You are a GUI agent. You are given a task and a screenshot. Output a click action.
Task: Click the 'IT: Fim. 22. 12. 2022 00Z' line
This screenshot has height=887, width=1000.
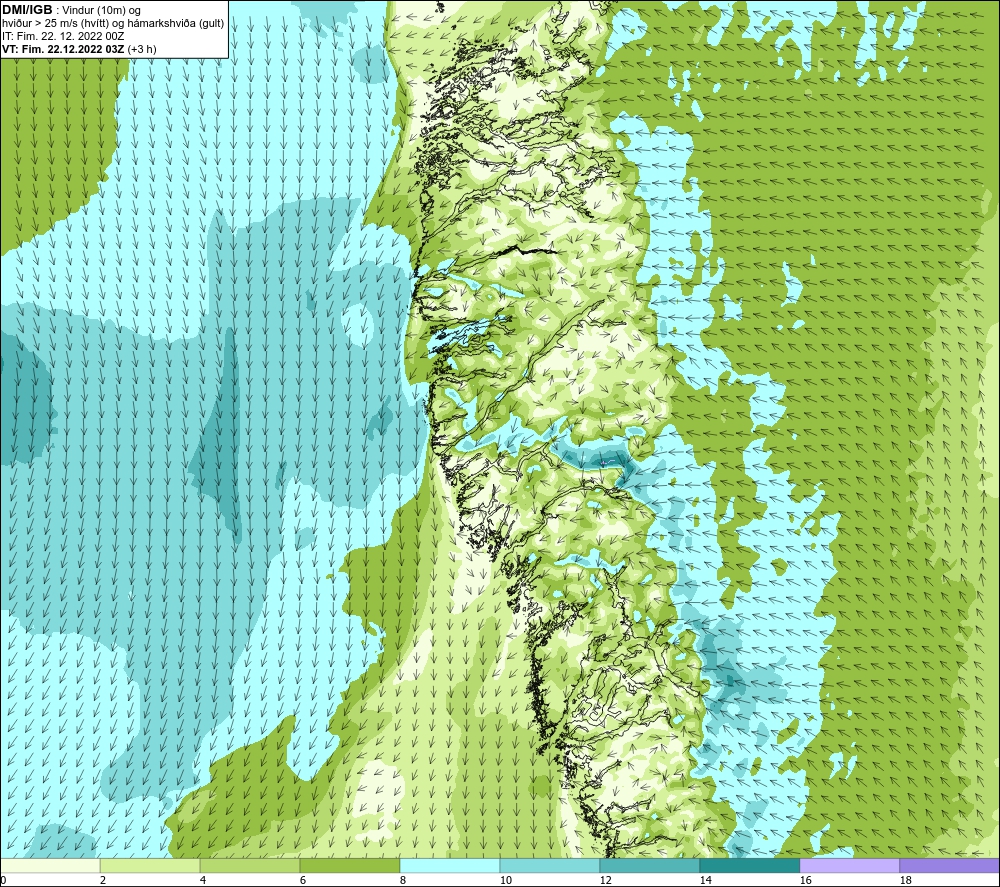63,36
